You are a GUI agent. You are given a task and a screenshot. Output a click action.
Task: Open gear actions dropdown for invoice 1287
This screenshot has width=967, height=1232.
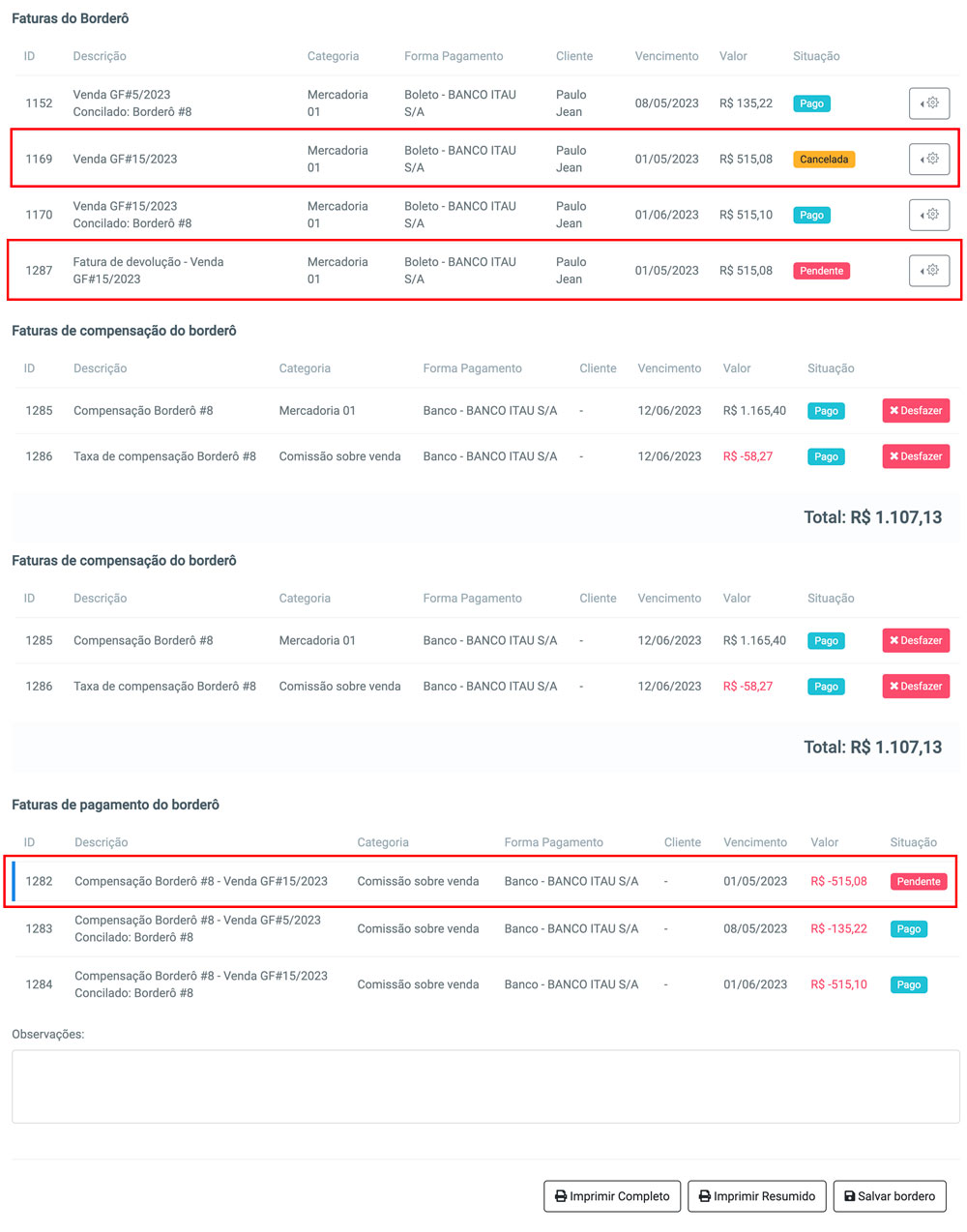(x=929, y=271)
